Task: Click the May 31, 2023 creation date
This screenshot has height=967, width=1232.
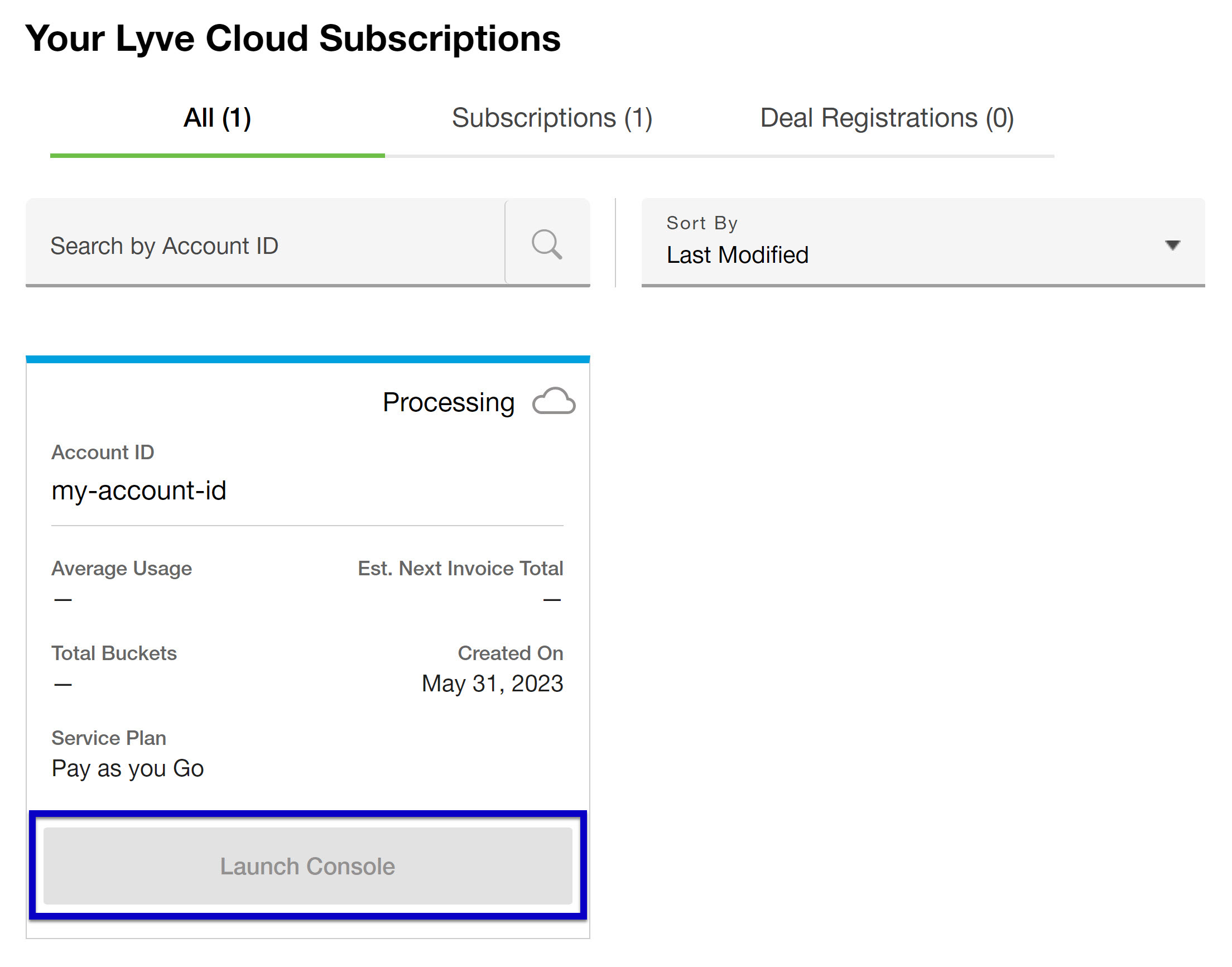Action: click(x=492, y=684)
